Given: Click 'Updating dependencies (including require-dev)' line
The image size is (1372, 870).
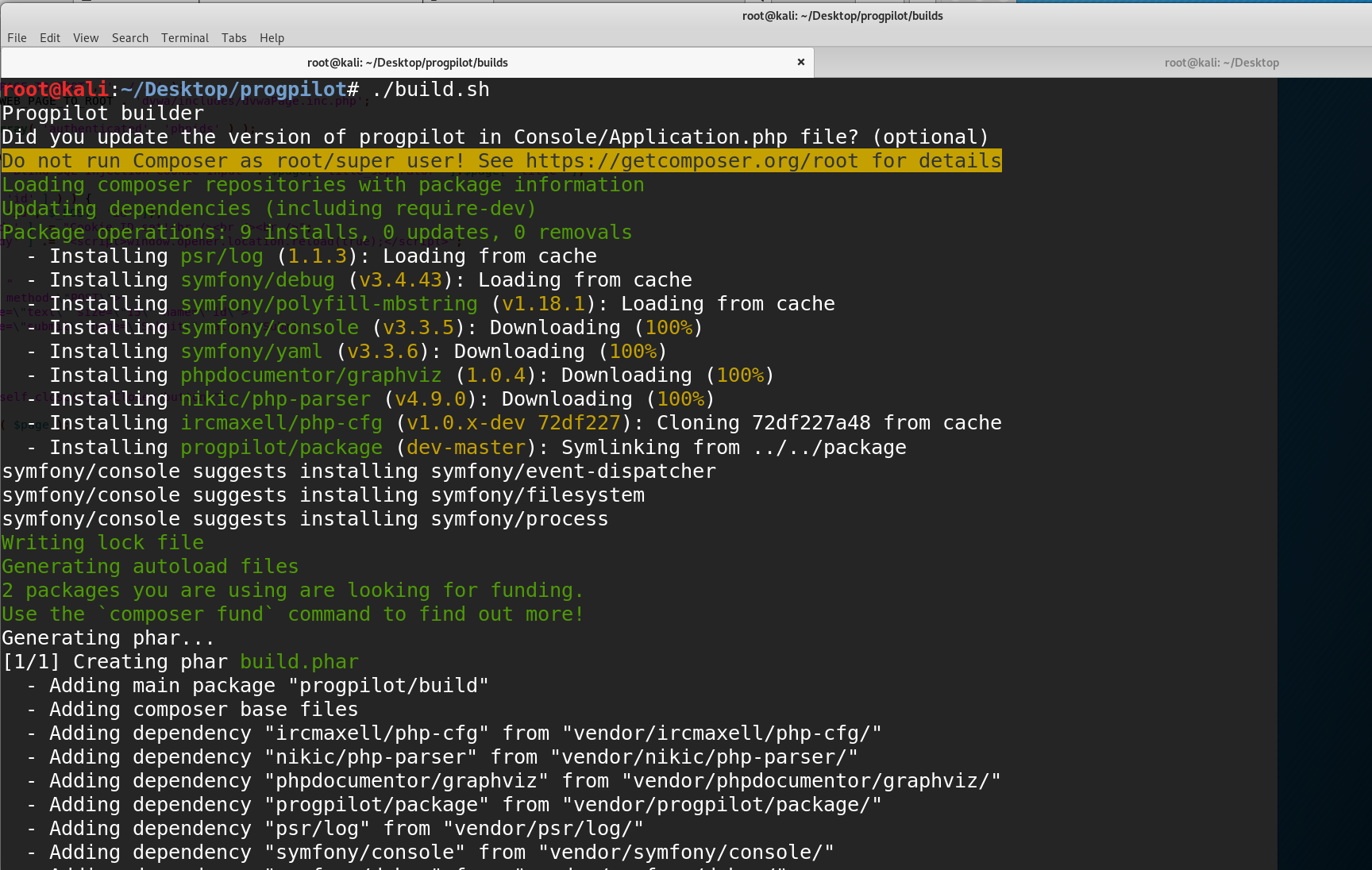Looking at the screenshot, I should click(x=269, y=209).
